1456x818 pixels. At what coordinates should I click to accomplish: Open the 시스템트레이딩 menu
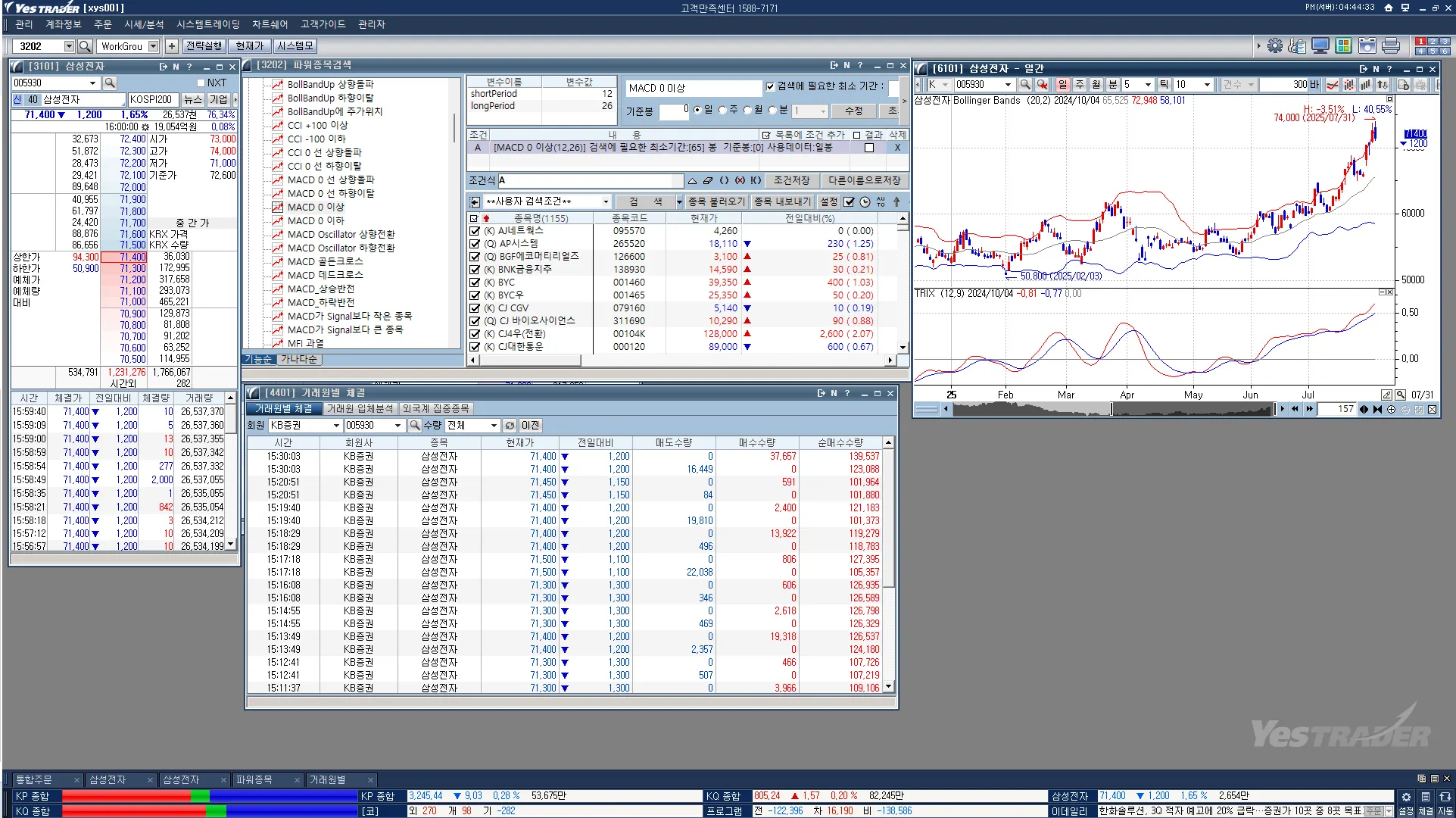coord(207,24)
